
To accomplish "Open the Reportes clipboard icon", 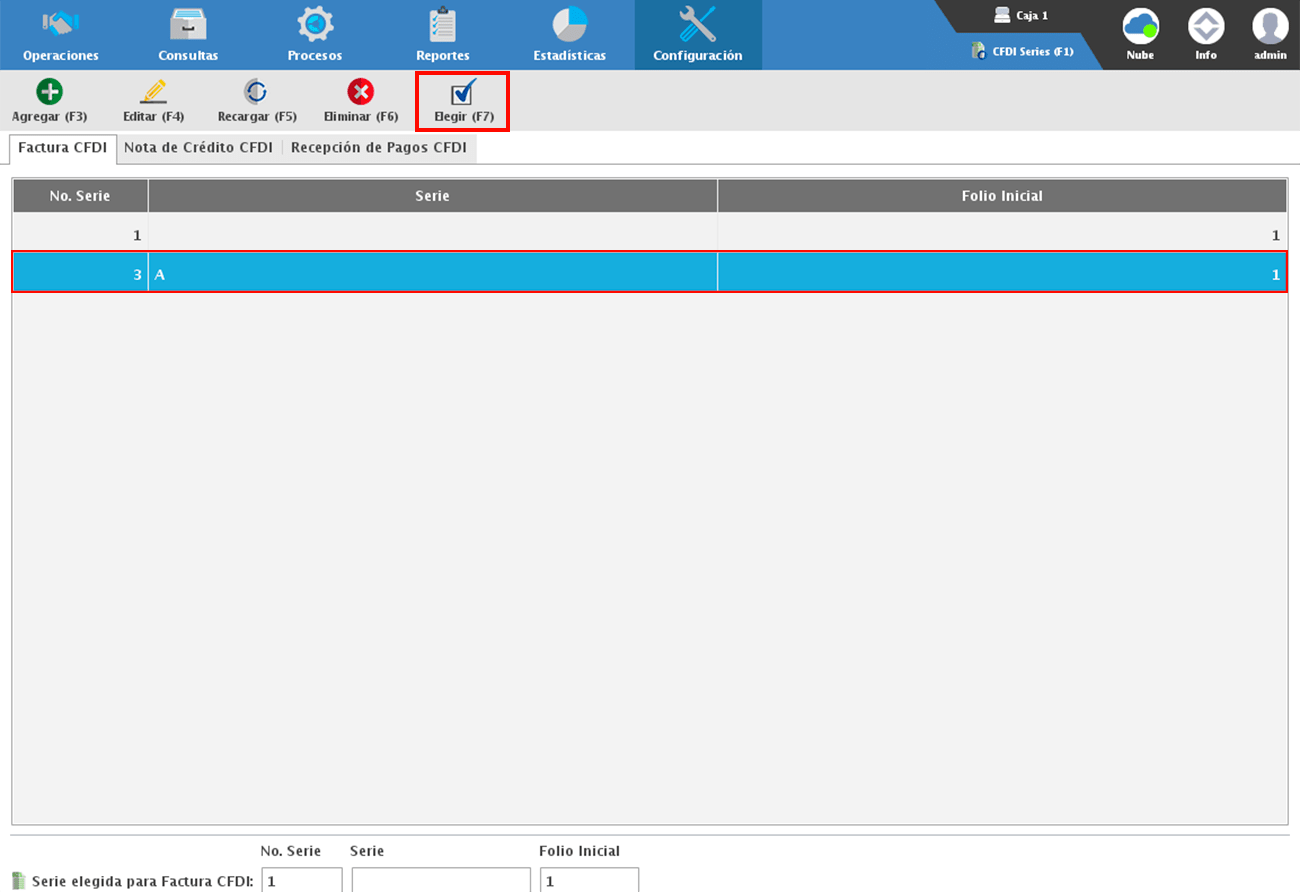I will point(442,24).
